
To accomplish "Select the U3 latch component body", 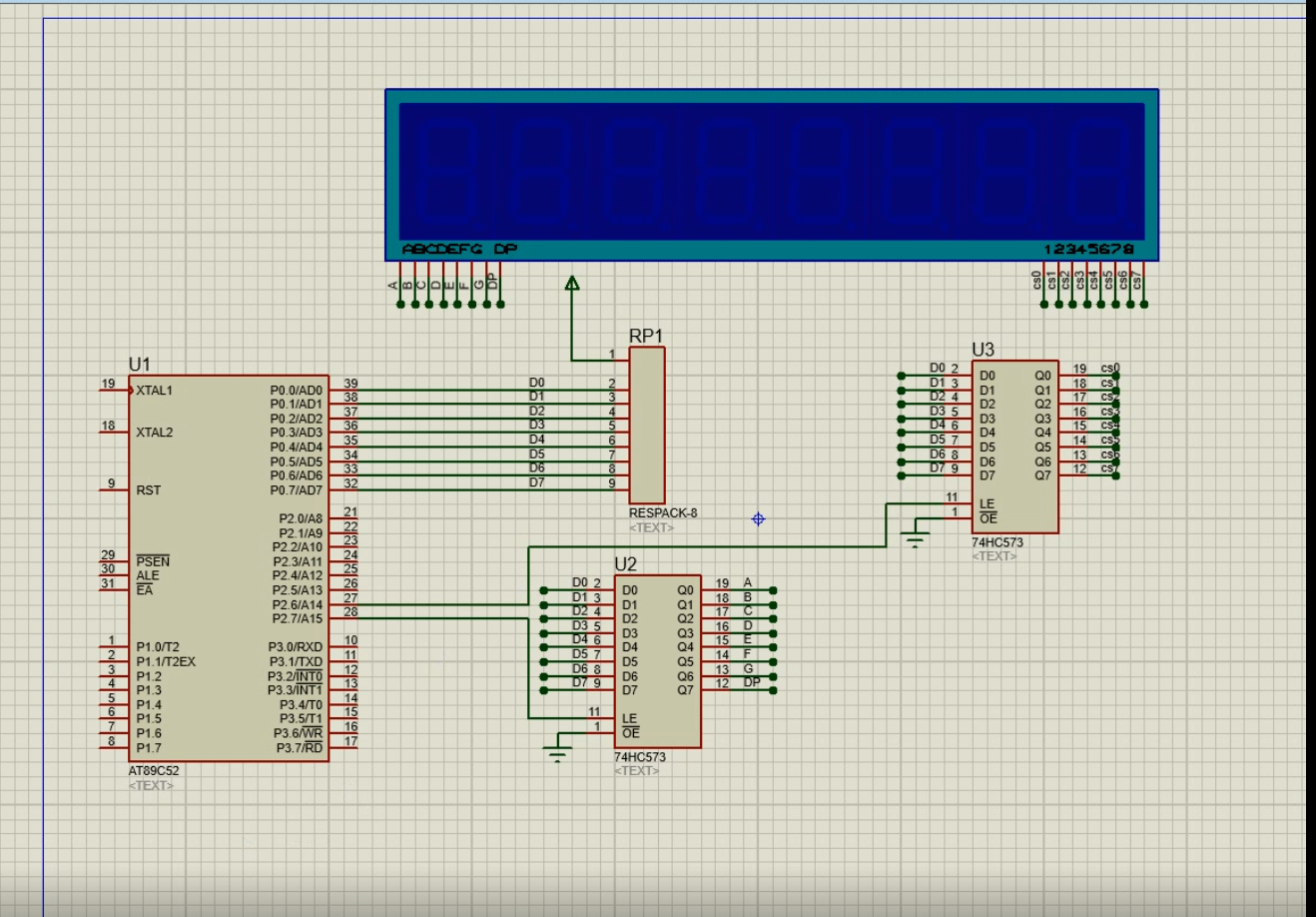I will (1014, 447).
